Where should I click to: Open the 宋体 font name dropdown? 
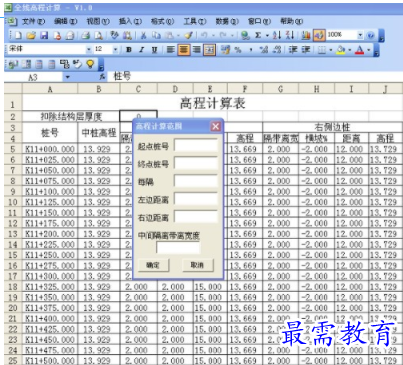(x=89, y=49)
